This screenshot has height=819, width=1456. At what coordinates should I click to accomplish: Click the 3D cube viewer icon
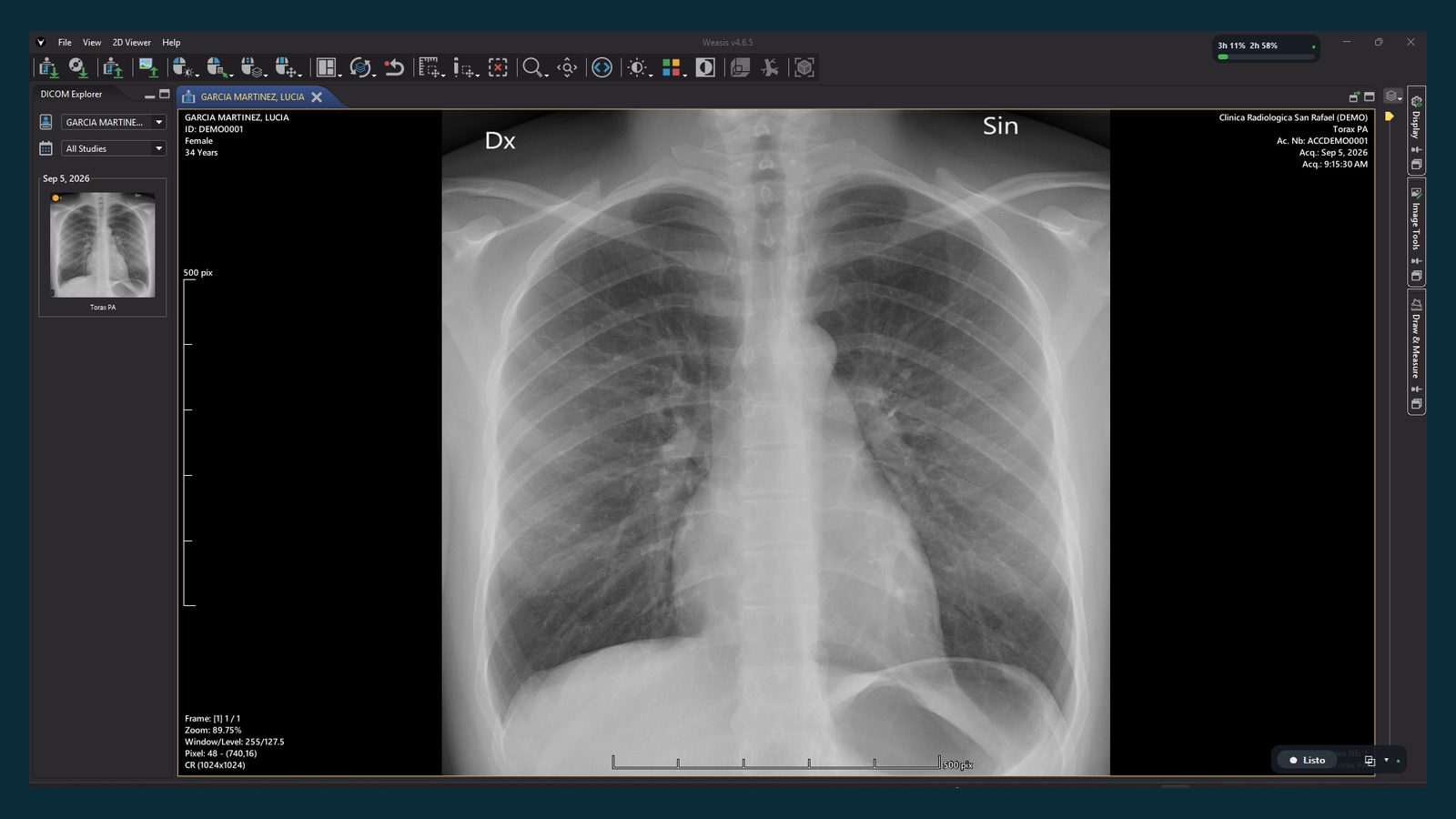click(804, 67)
